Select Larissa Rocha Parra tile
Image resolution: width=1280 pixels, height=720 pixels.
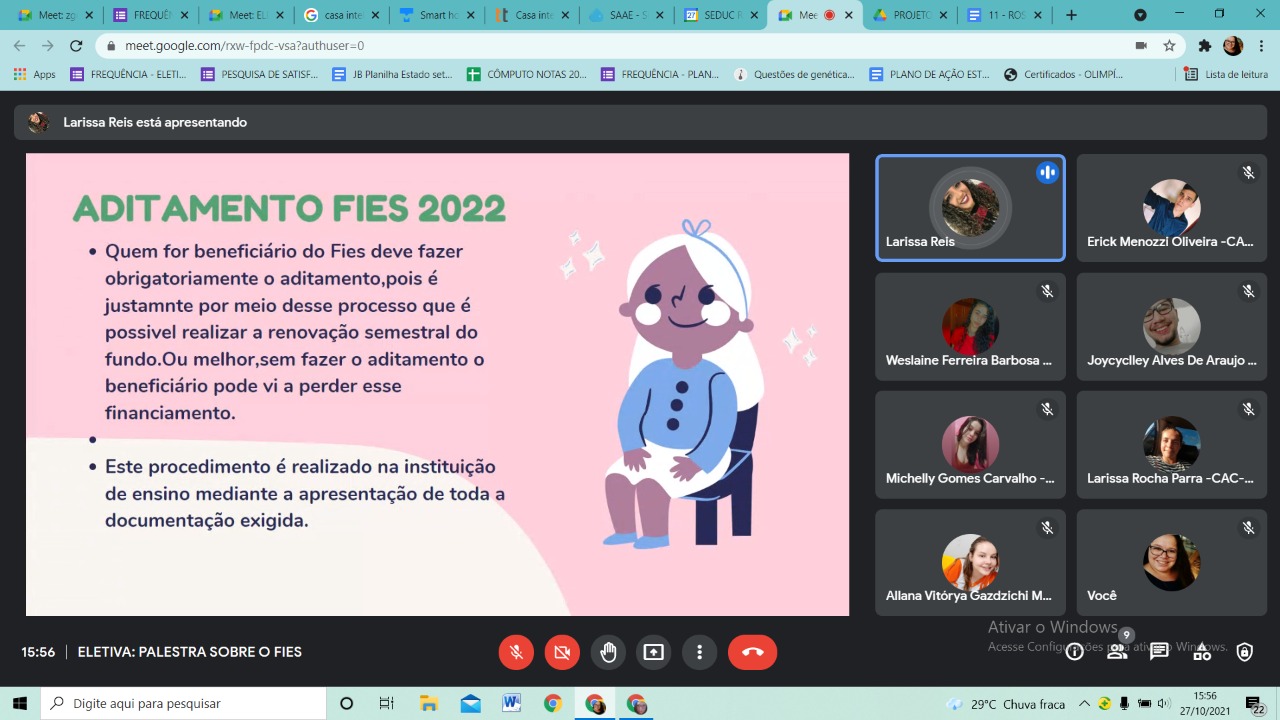click(1171, 445)
